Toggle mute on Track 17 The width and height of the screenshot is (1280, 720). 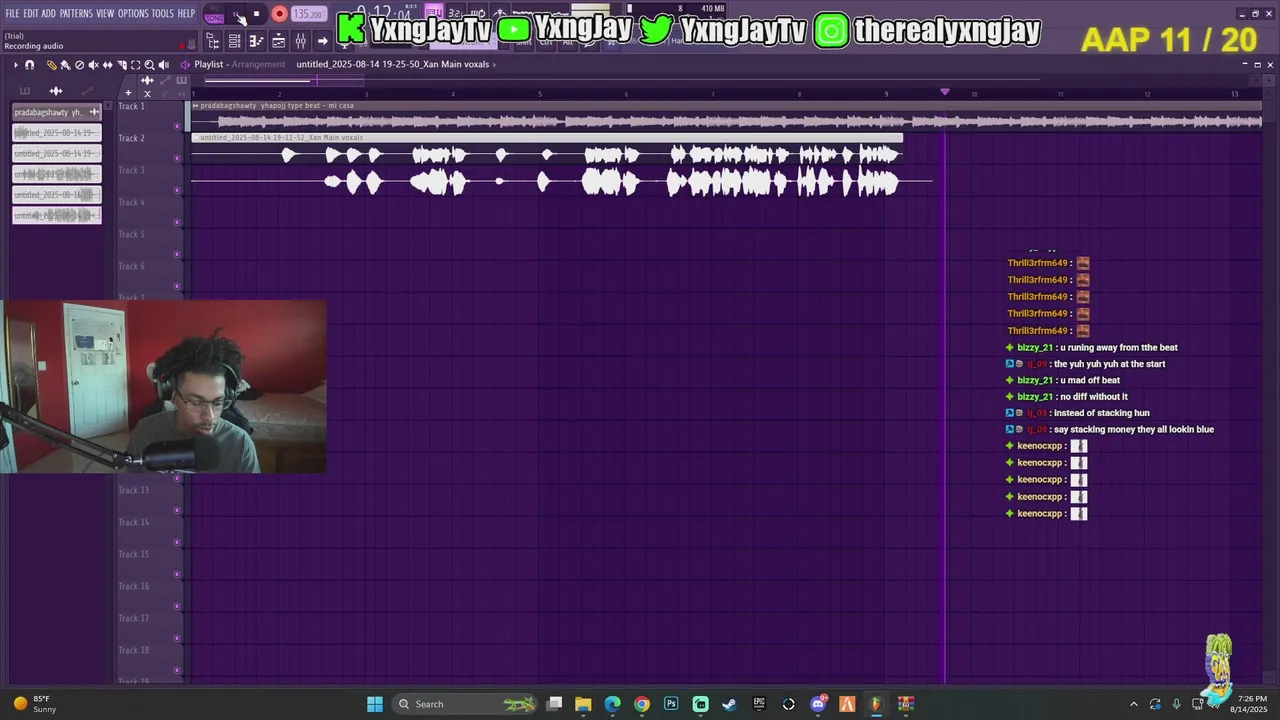(x=178, y=638)
